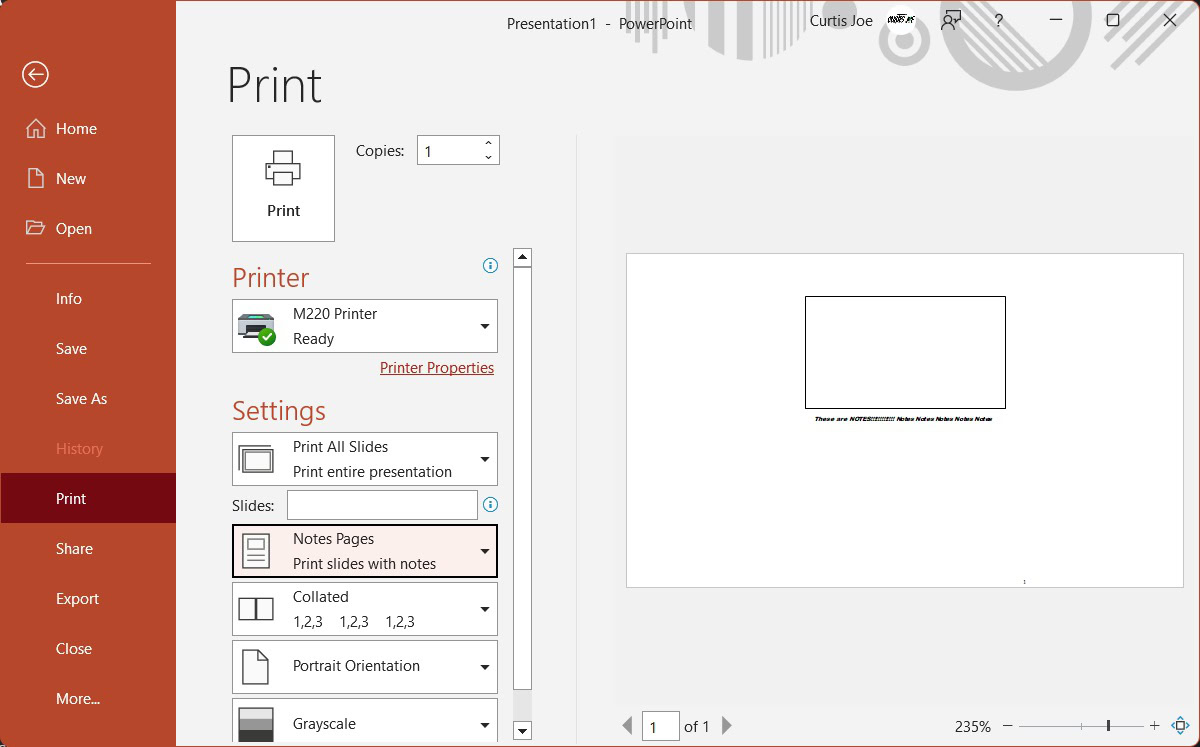Click the printer info icon beside Printer heading
The image size is (1200, 747).
(490, 266)
